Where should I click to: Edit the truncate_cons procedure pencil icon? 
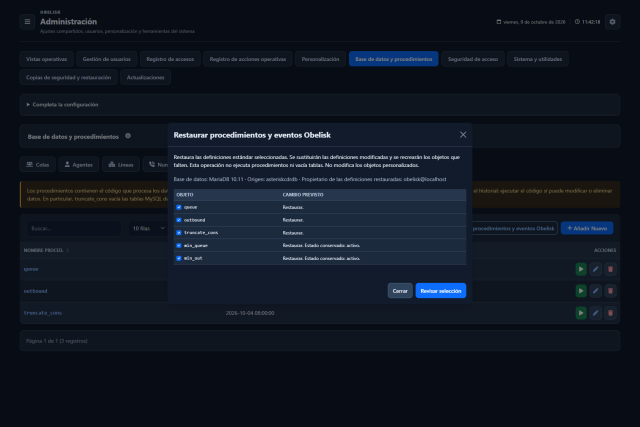coord(596,313)
